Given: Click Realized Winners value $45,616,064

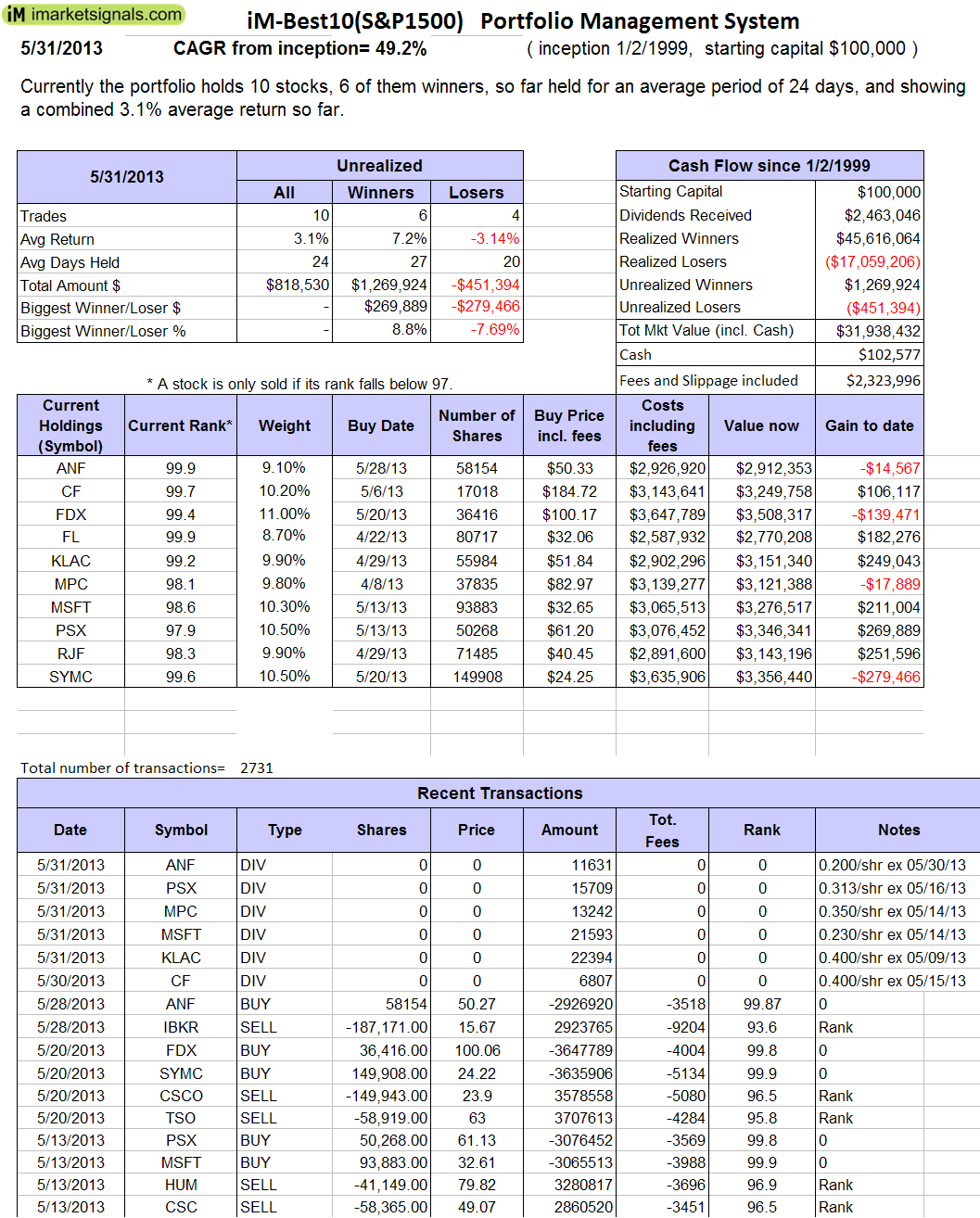Looking at the screenshot, I should click(x=878, y=238).
